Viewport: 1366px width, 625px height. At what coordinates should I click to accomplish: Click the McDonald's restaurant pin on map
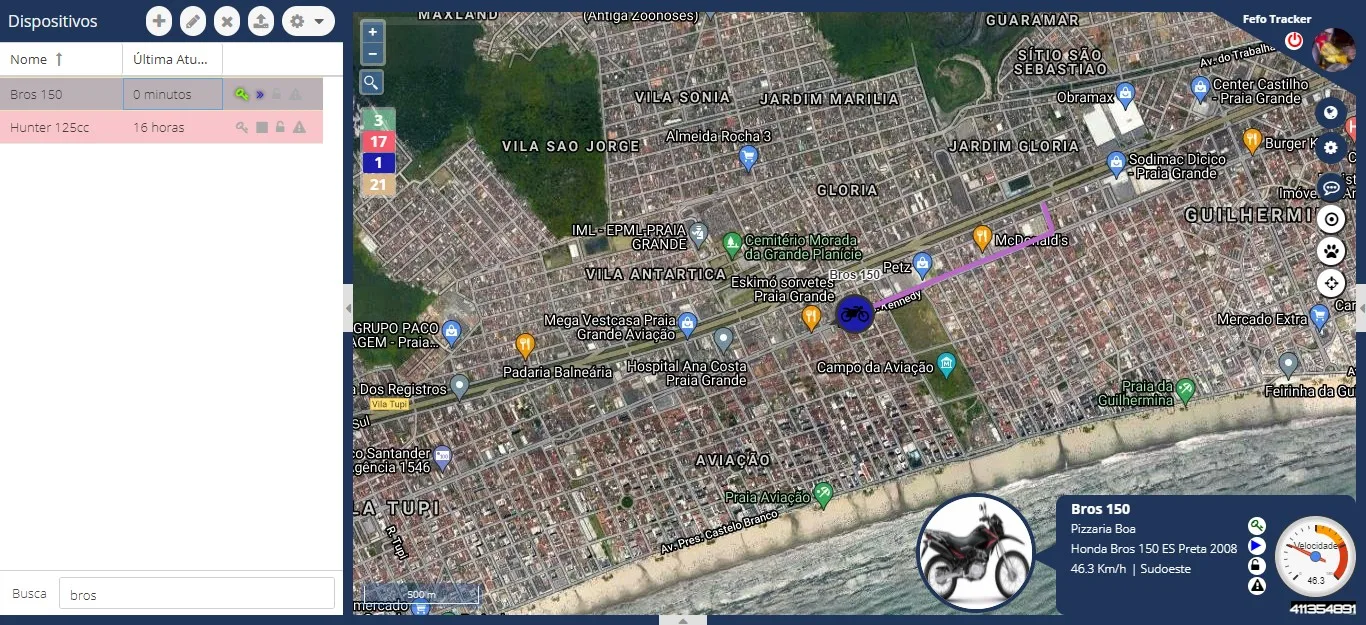tap(982, 238)
